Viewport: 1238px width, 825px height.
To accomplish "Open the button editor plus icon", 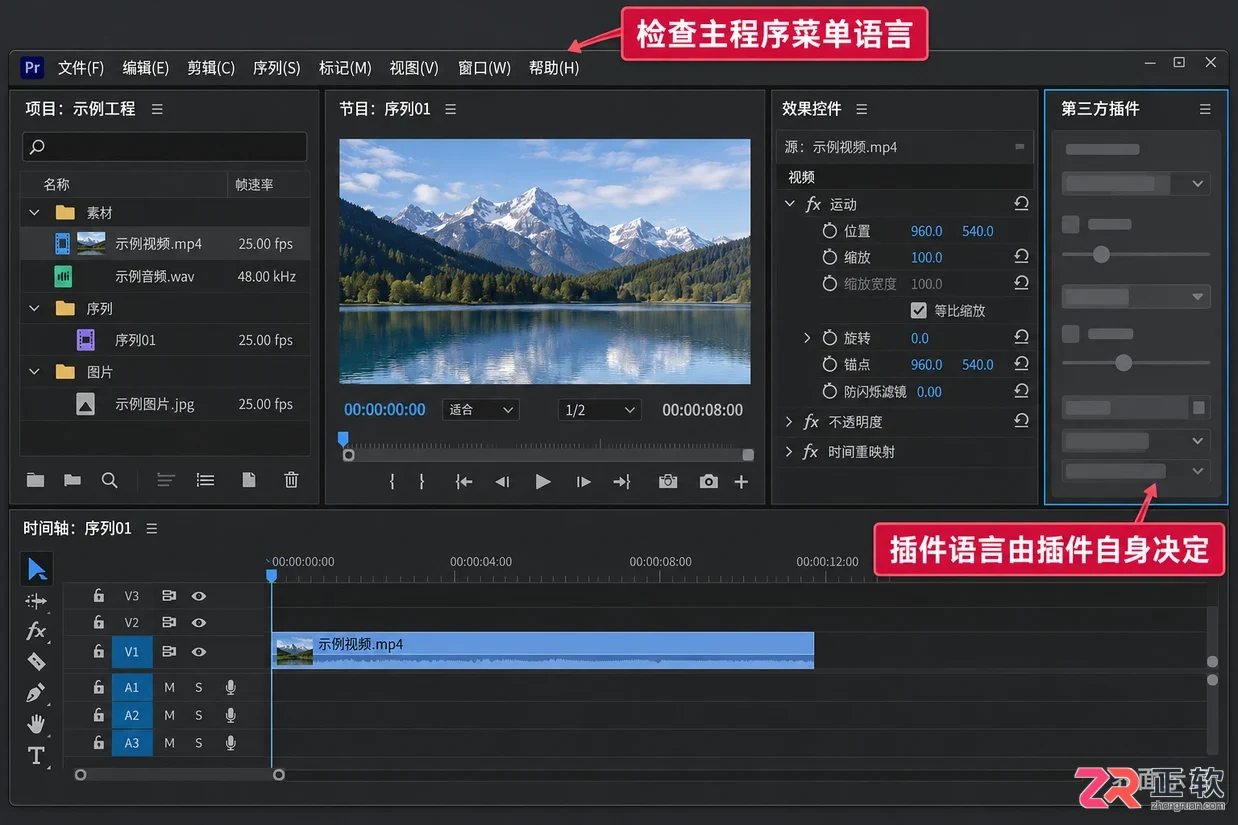I will [741, 482].
